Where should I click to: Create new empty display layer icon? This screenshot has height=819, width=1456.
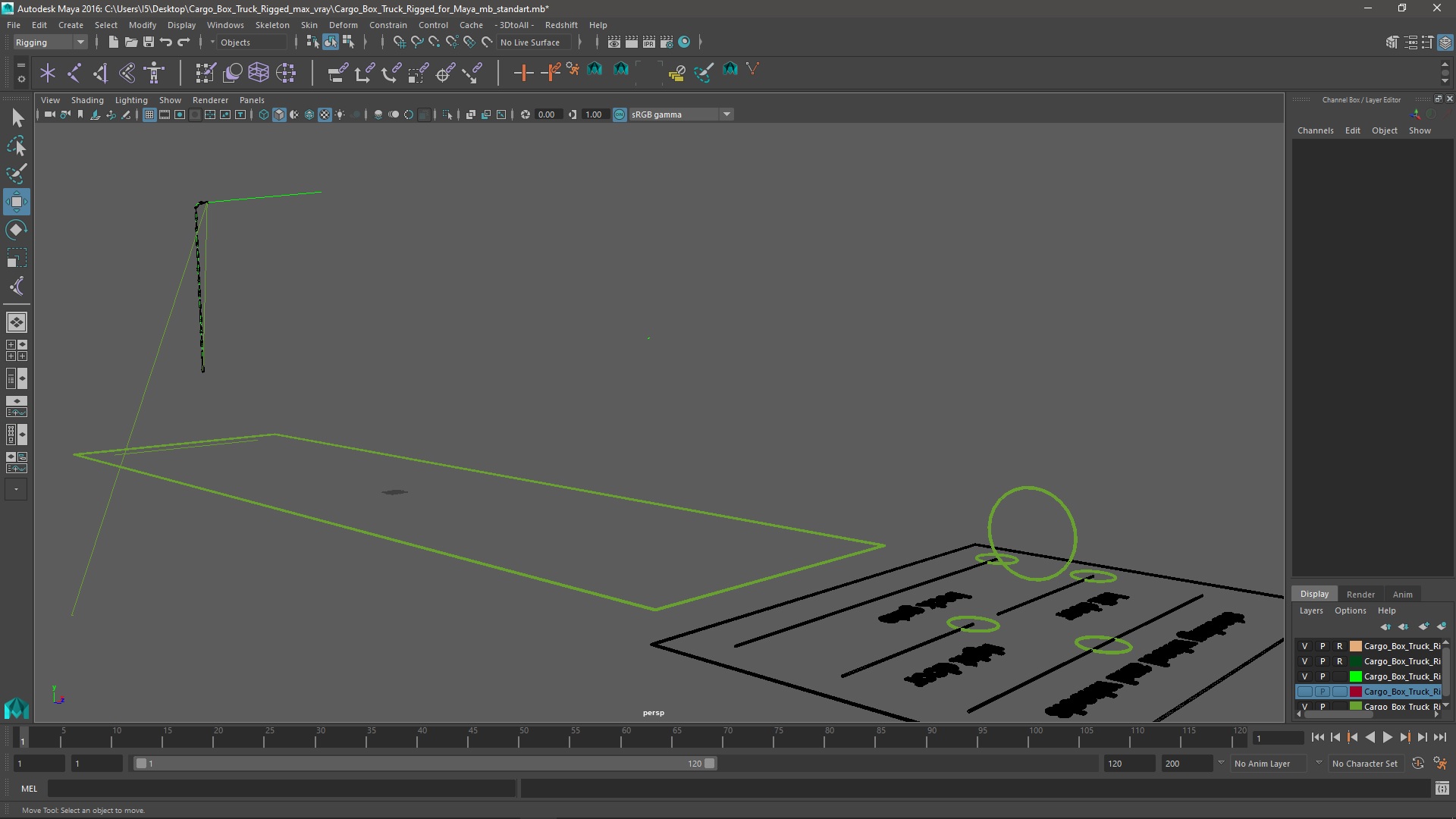1423,626
